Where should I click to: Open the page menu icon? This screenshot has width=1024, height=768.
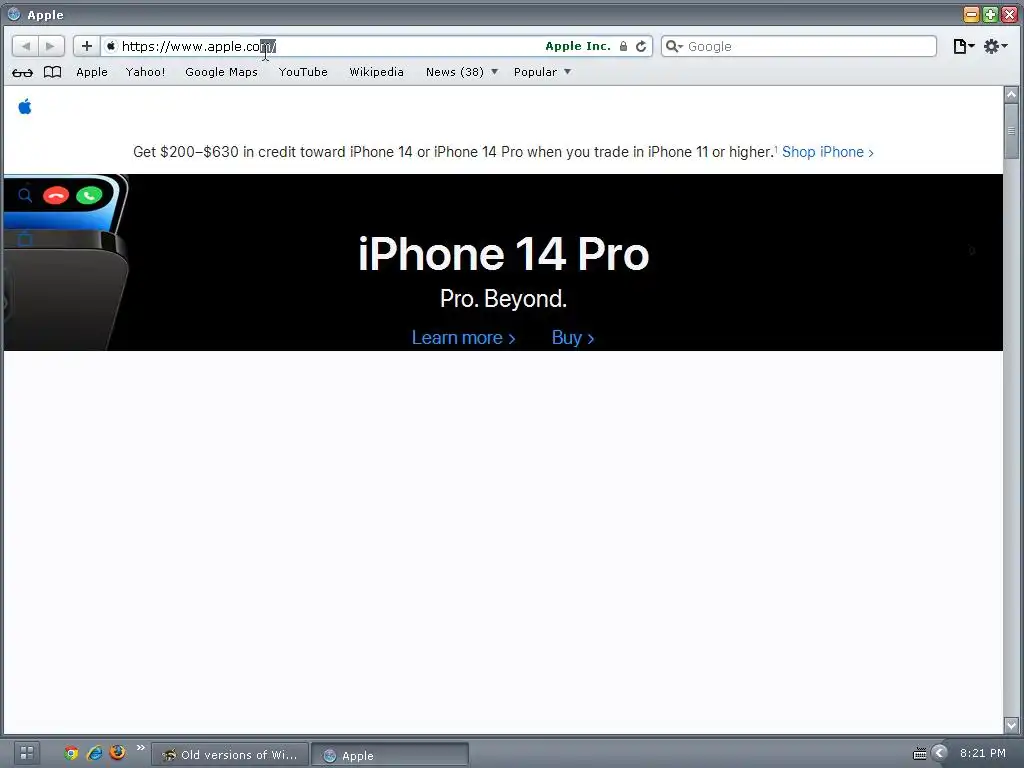(963, 46)
